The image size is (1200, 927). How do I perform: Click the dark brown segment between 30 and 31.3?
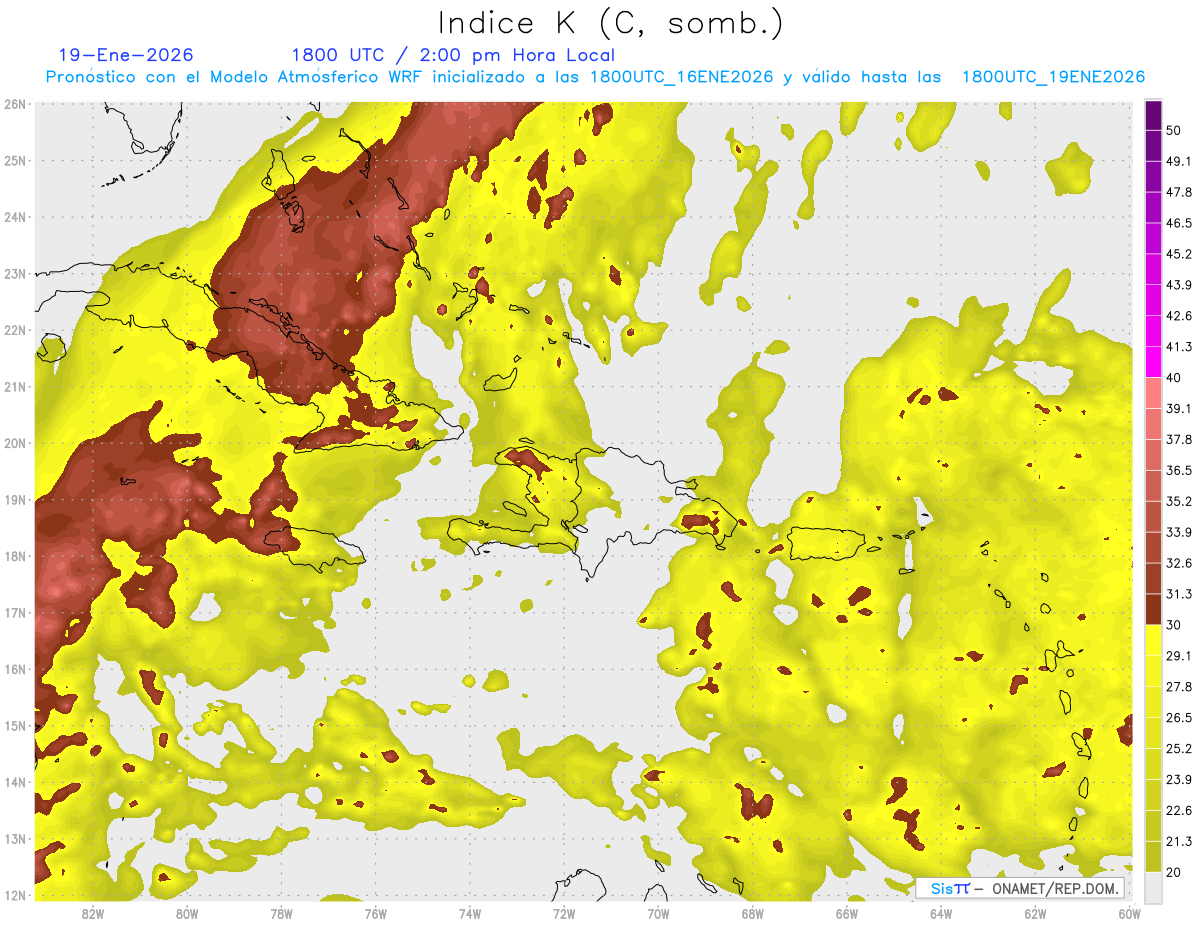pyautogui.click(x=1153, y=610)
